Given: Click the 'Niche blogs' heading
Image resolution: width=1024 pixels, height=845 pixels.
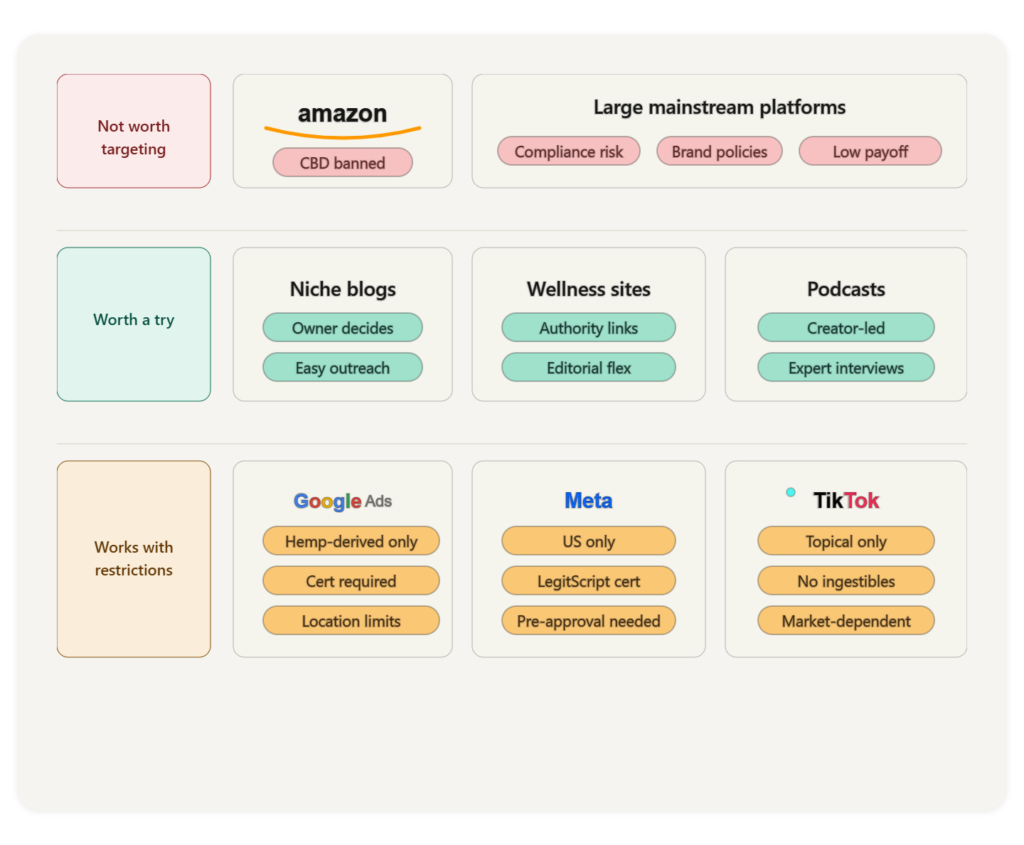Looking at the screenshot, I should click(x=342, y=289).
